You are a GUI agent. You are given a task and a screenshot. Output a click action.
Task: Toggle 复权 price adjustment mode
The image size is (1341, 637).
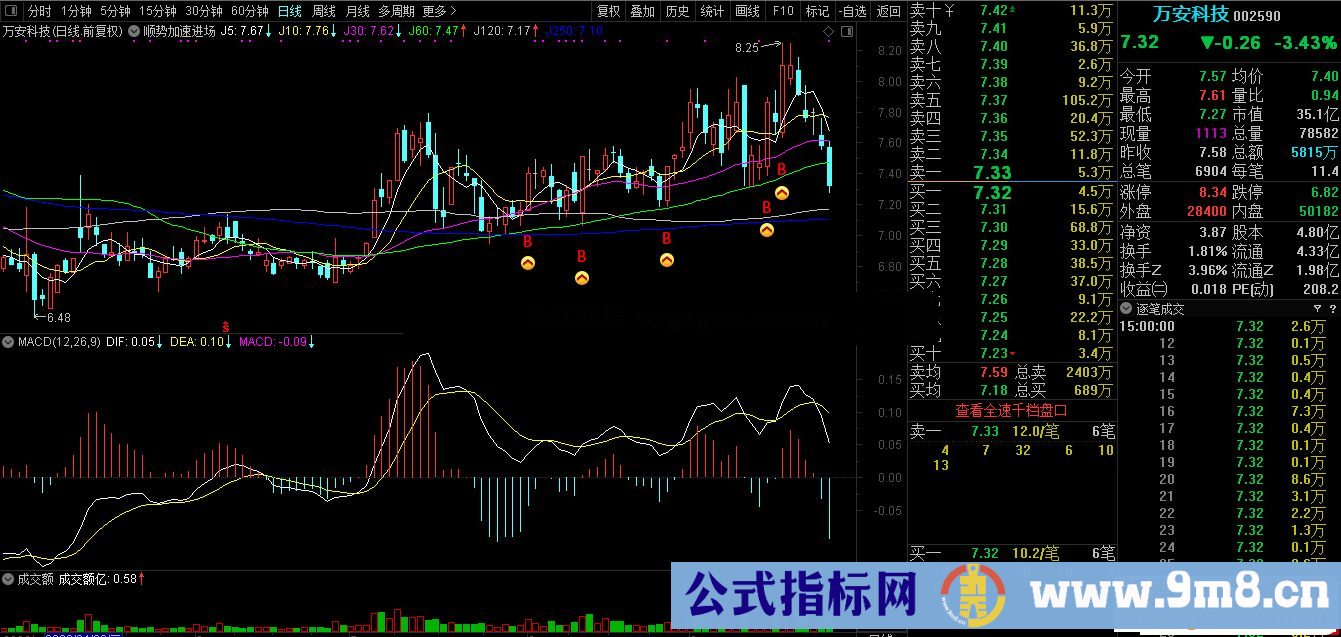pyautogui.click(x=609, y=10)
